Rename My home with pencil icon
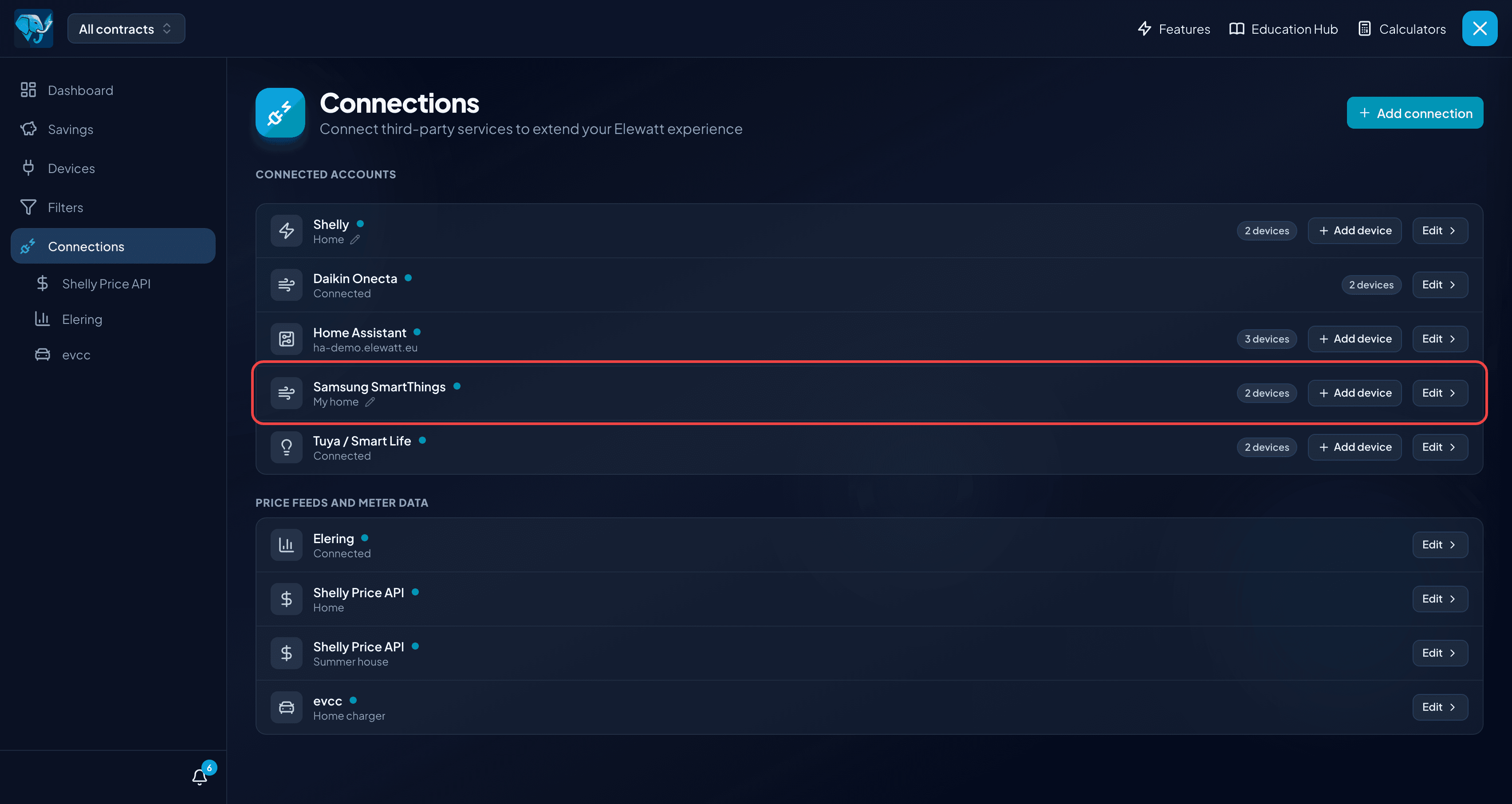Image resolution: width=1512 pixels, height=804 pixels. click(370, 402)
